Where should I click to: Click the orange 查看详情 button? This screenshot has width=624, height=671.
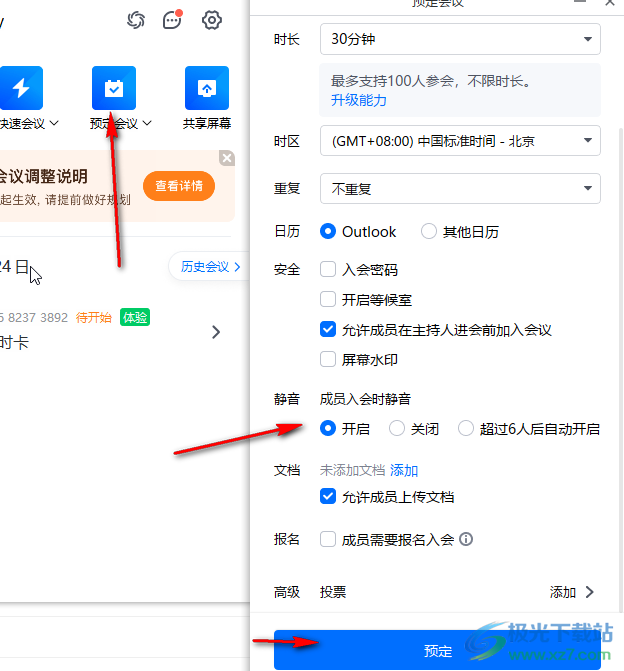(179, 186)
